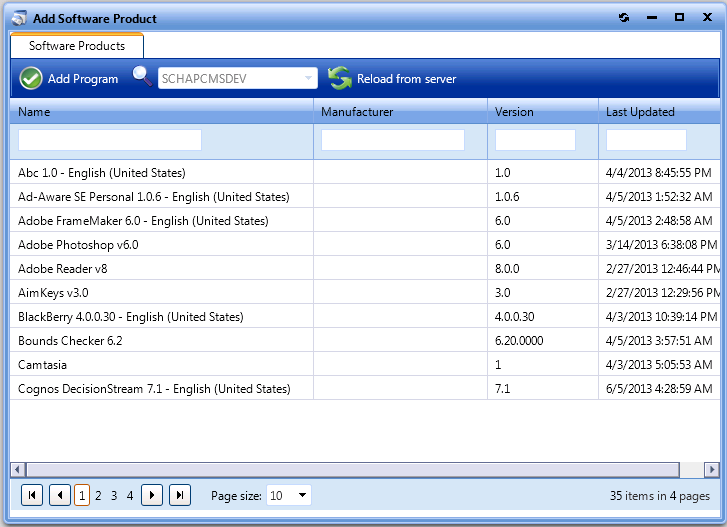
Task: Click the refresh icon in title bar
Action: [x=624, y=18]
